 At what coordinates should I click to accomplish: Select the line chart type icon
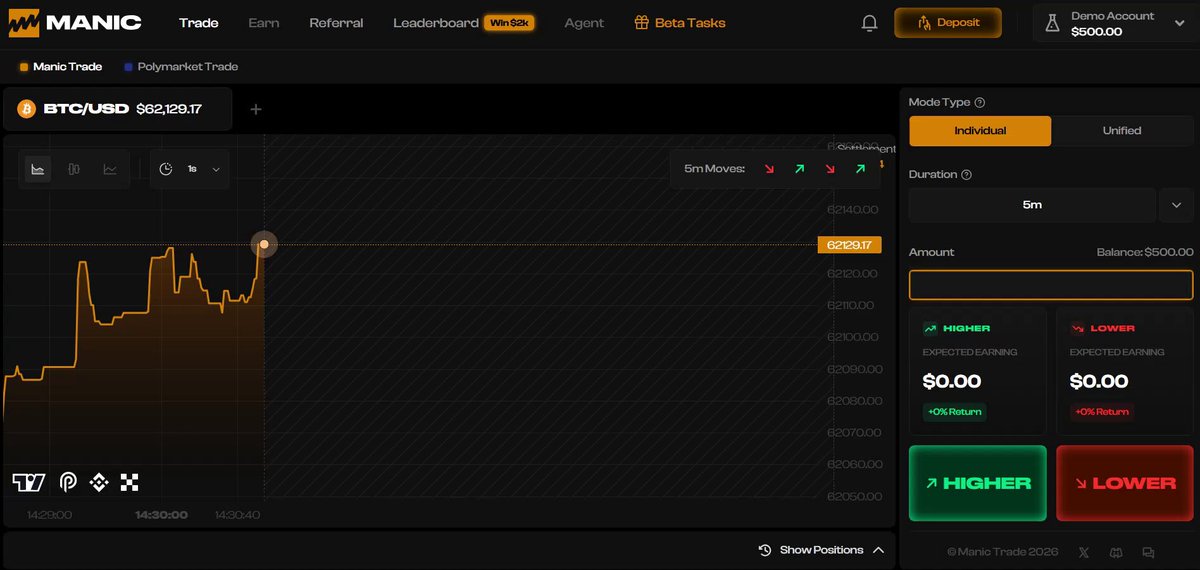[x=110, y=169]
